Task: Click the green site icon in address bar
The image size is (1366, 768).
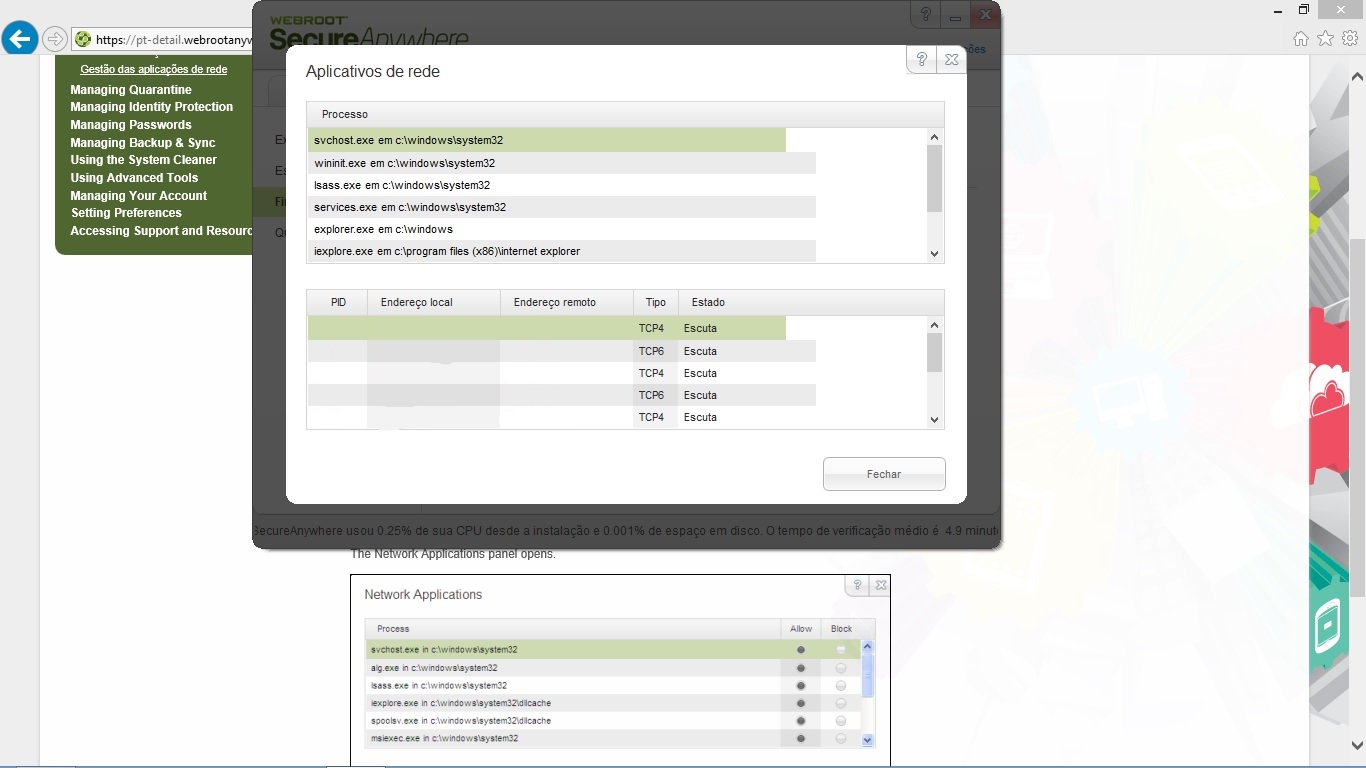Action: (83, 40)
